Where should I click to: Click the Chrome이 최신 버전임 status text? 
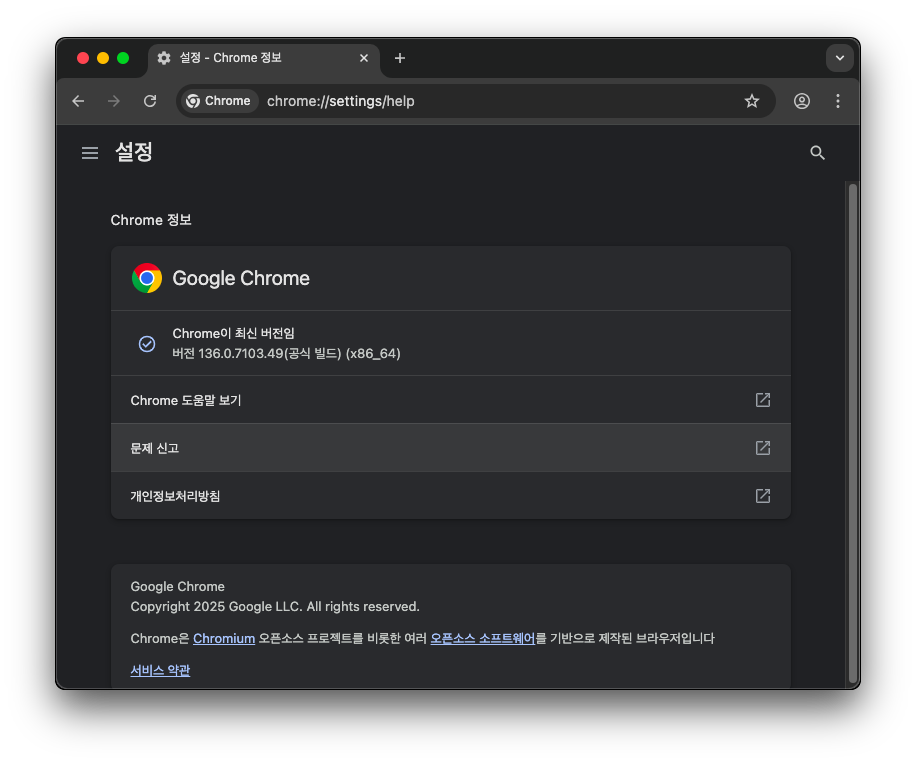pyautogui.click(x=233, y=334)
